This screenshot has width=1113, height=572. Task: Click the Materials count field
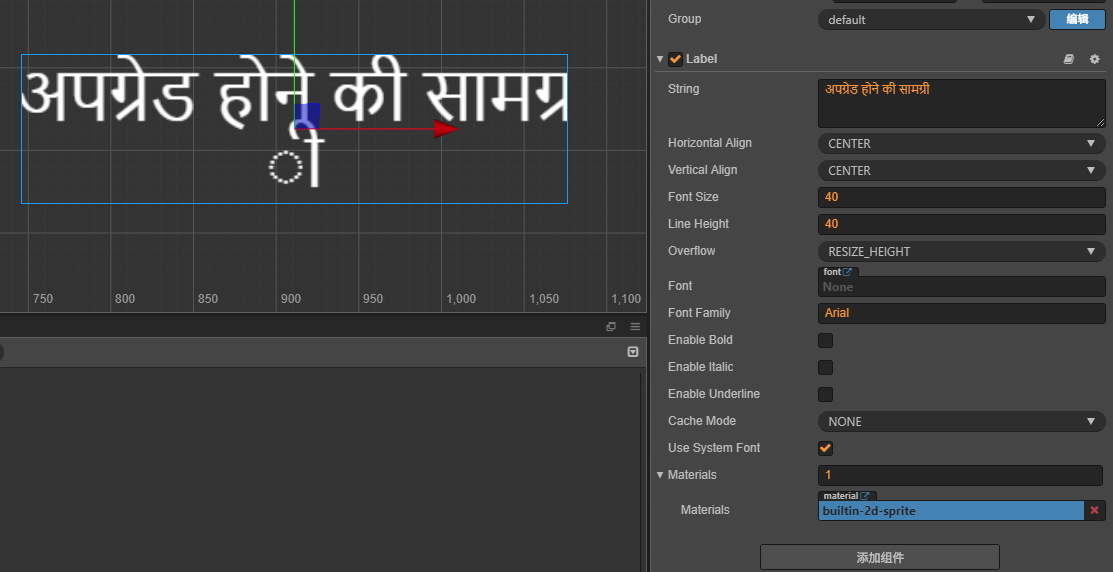tap(960, 475)
